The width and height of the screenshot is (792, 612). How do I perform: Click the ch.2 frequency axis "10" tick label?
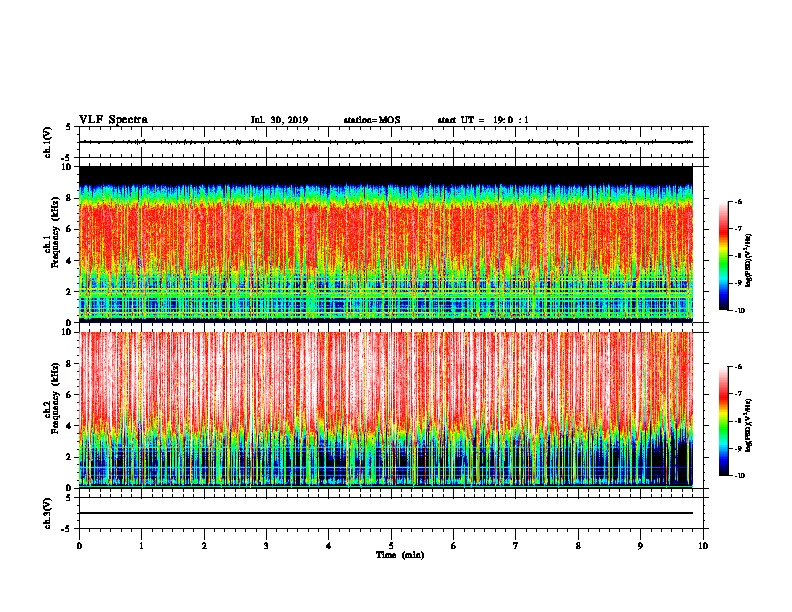[66, 332]
